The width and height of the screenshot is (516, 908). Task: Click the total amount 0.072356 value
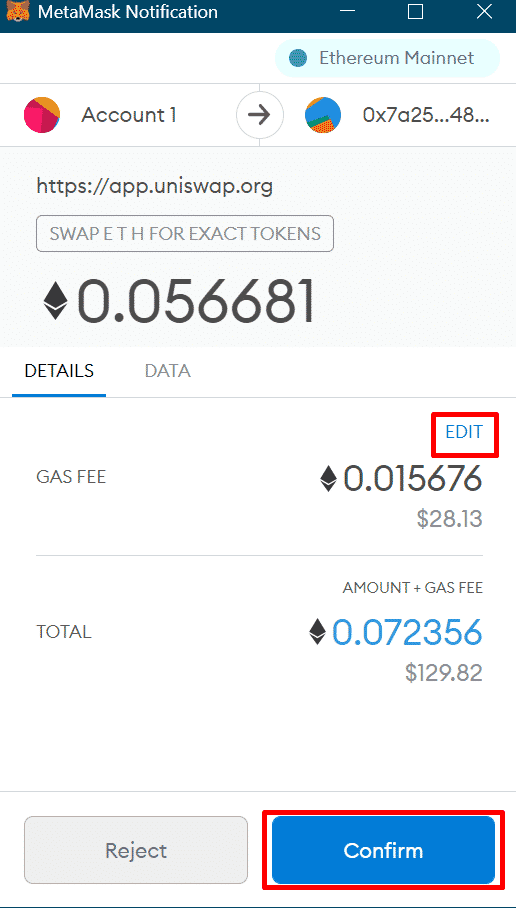coord(407,632)
